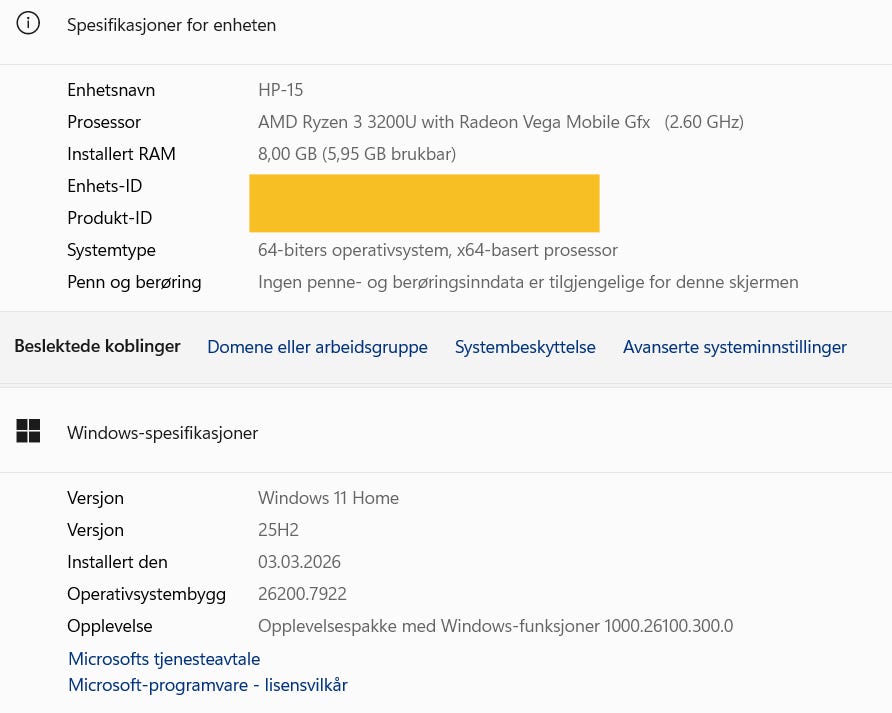892x713 pixels.
Task: Click the Beslektede koblinger label
Action: (97, 346)
